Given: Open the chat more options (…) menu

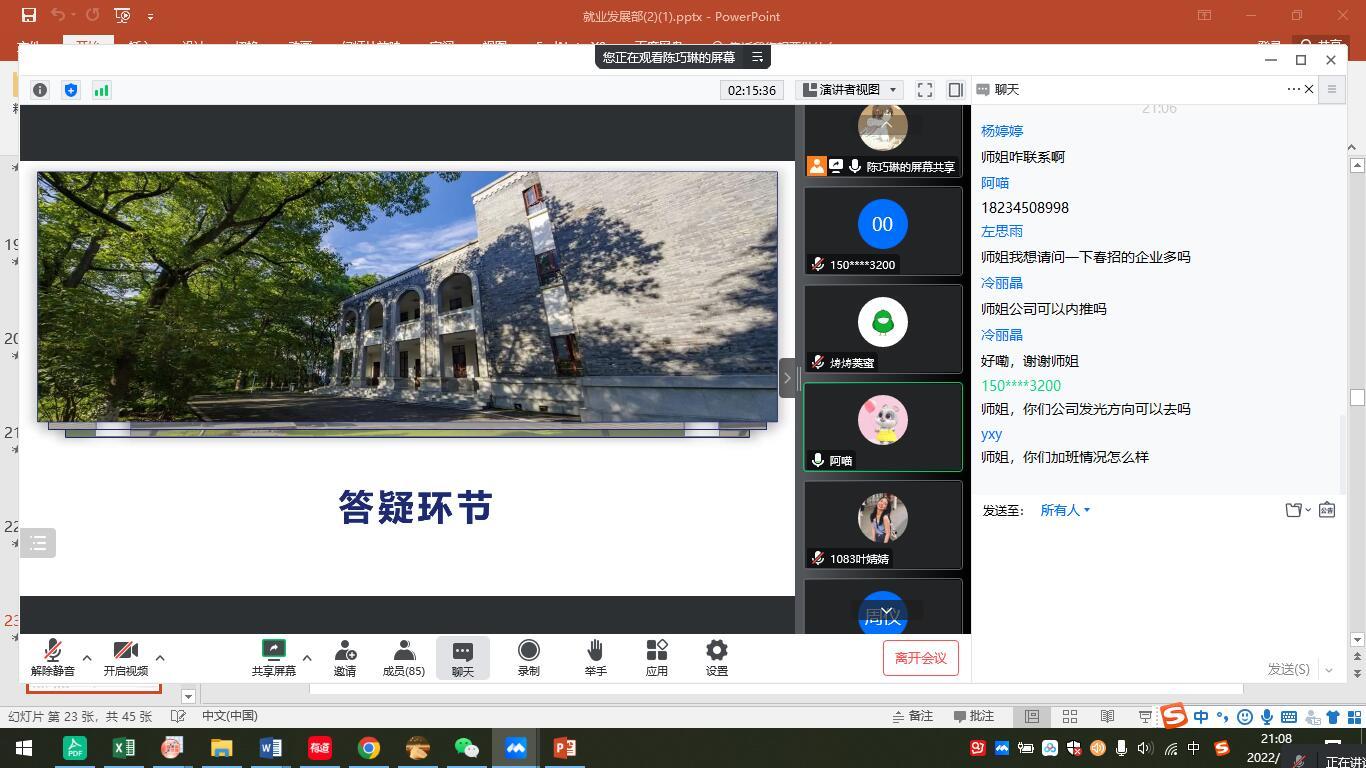Looking at the screenshot, I should (1293, 89).
